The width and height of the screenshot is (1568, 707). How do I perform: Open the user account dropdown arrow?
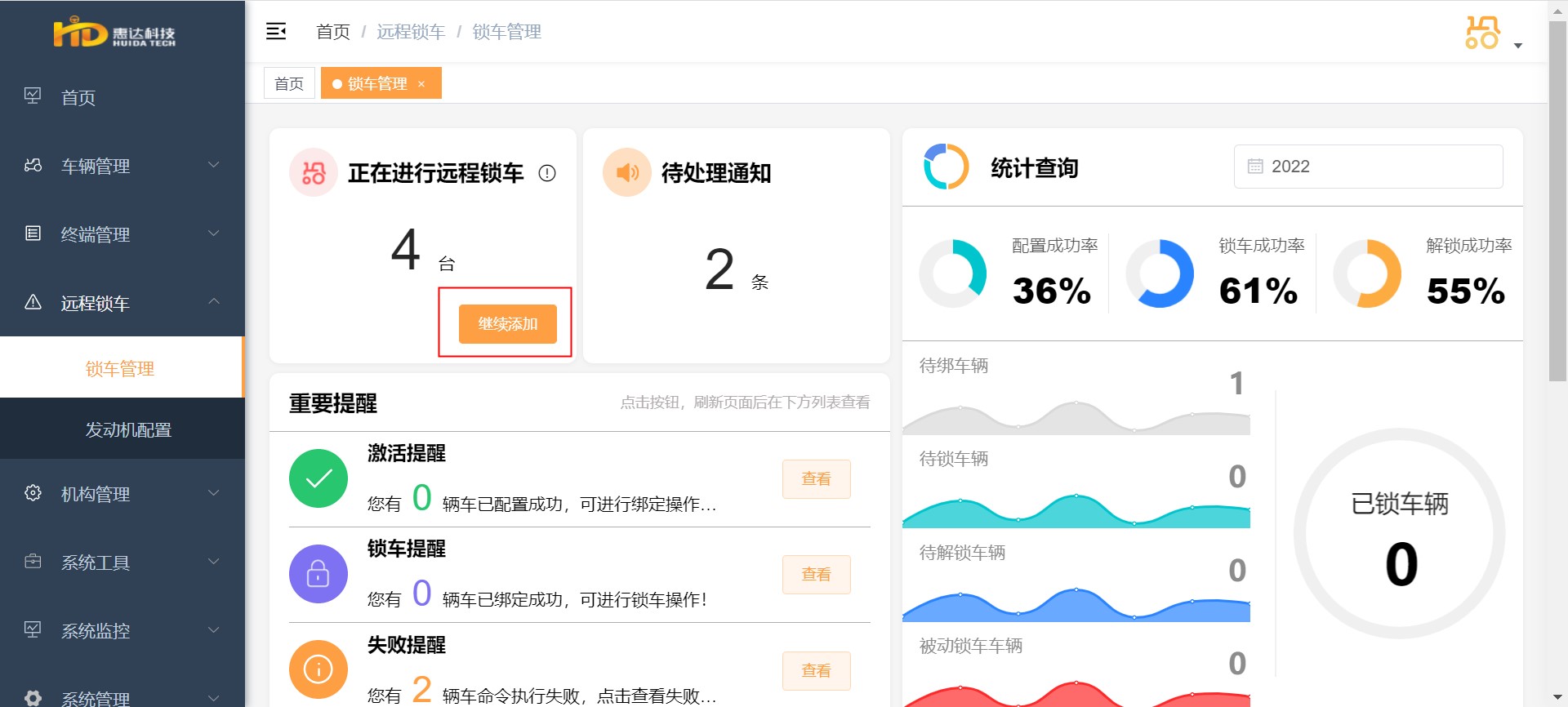(1518, 46)
